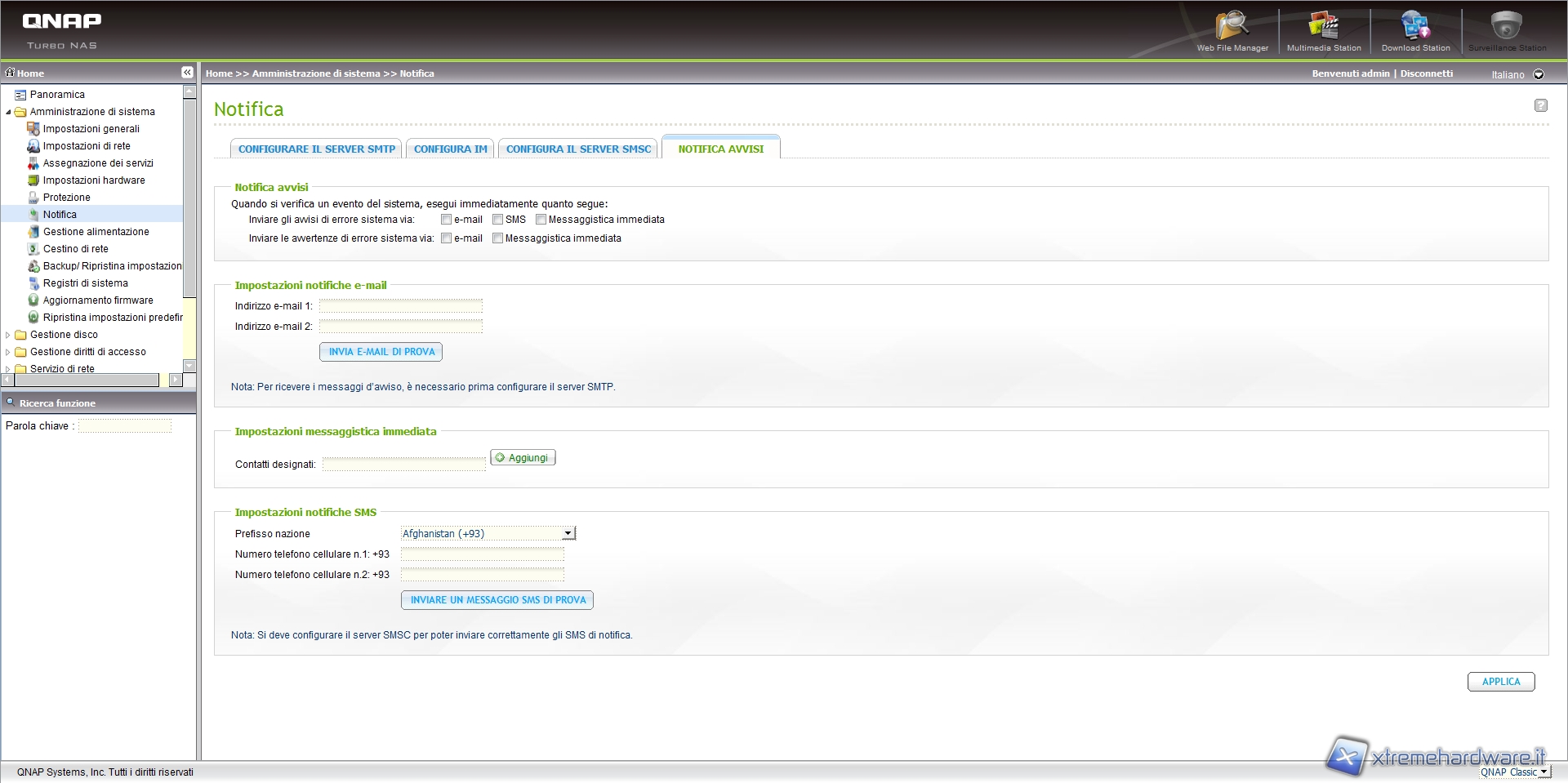The image size is (1568, 783).
Task: Open the Italiano language dropdown
Action: pyautogui.click(x=1539, y=74)
